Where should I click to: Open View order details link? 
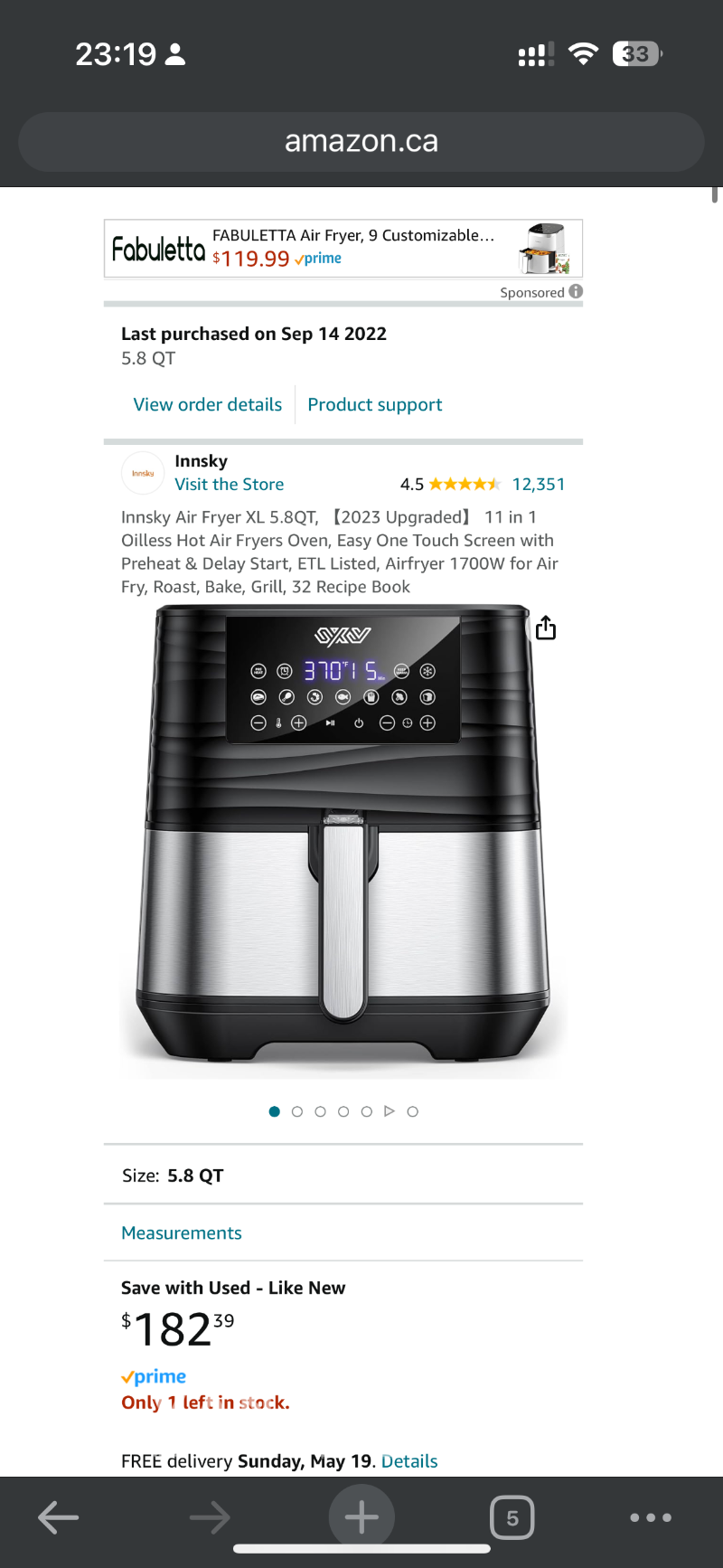[208, 404]
